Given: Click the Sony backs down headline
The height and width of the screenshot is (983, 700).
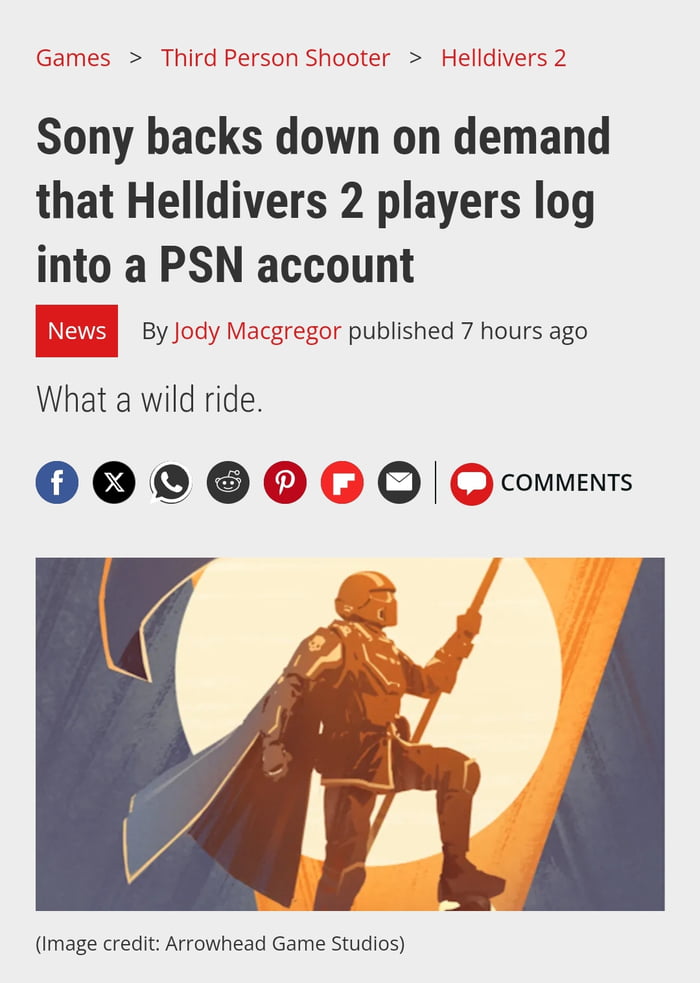Looking at the screenshot, I should pos(323,201).
